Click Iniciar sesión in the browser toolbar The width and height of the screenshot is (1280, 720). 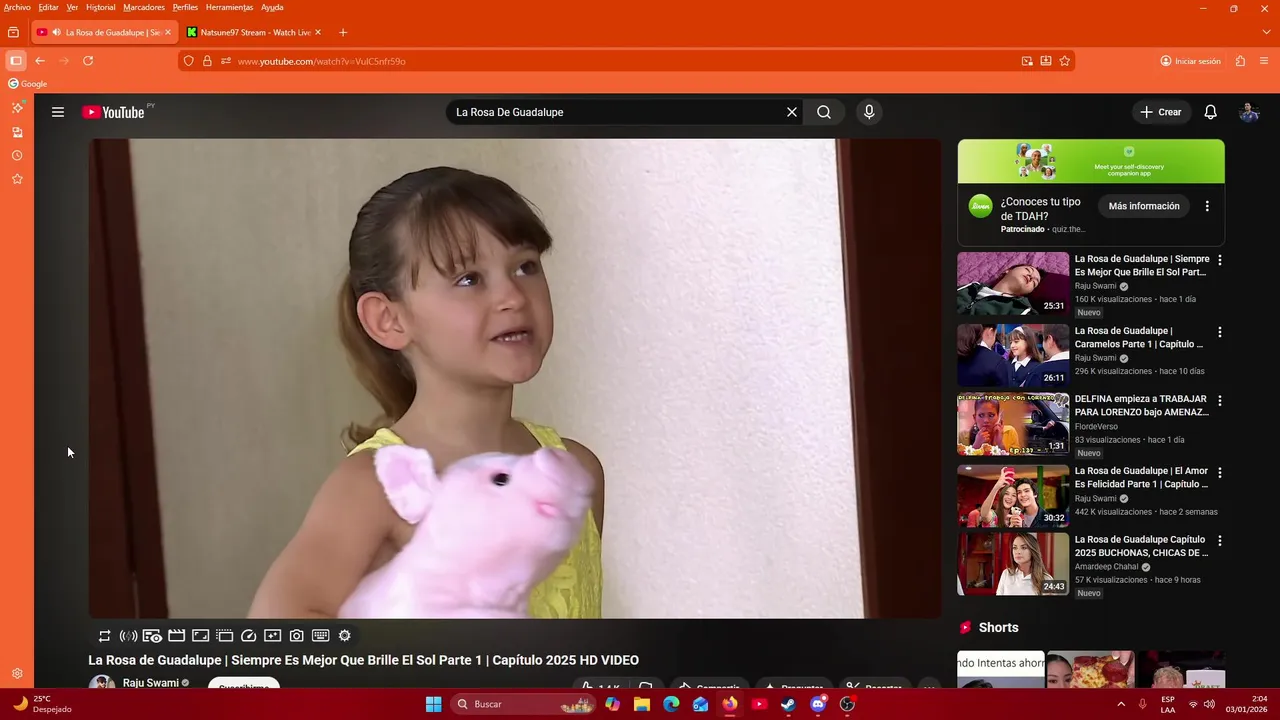[1190, 61]
